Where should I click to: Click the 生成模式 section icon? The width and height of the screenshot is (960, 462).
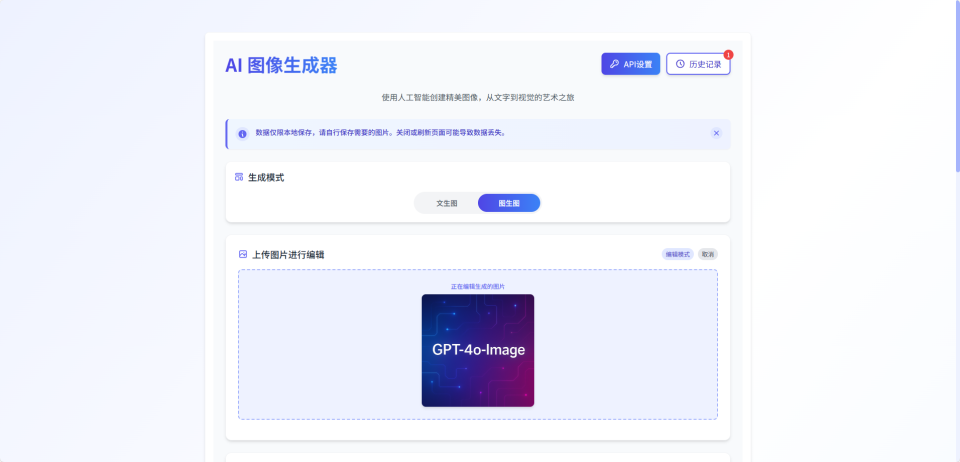point(239,177)
